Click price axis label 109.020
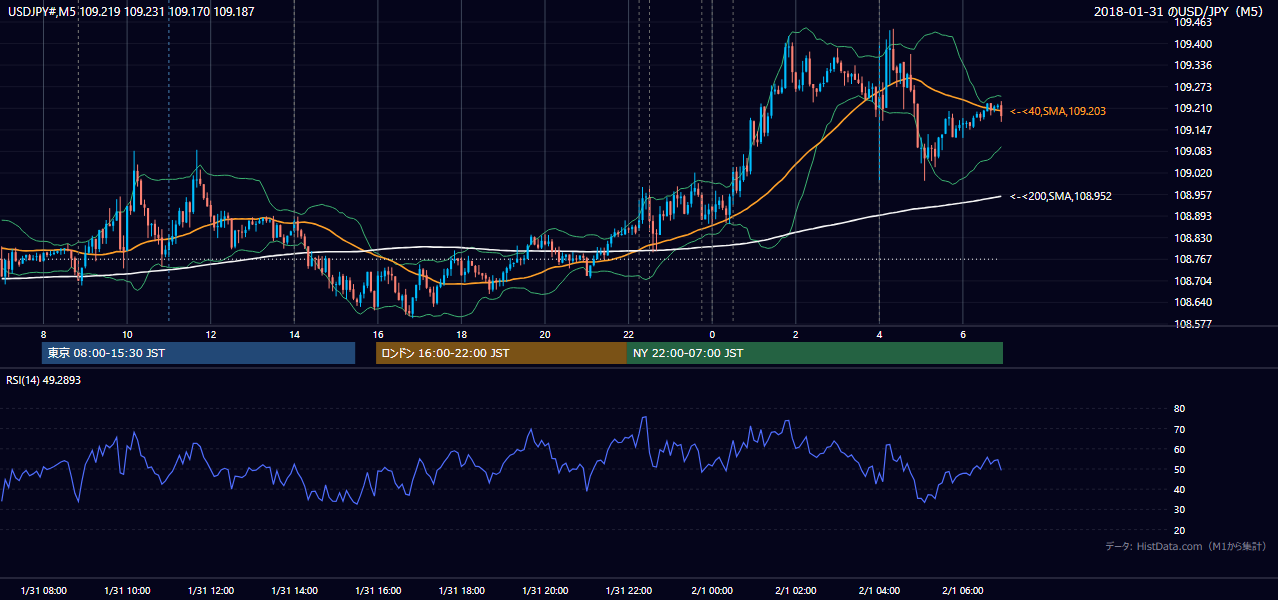Viewport: 1278px width, 600px height. point(1194,173)
